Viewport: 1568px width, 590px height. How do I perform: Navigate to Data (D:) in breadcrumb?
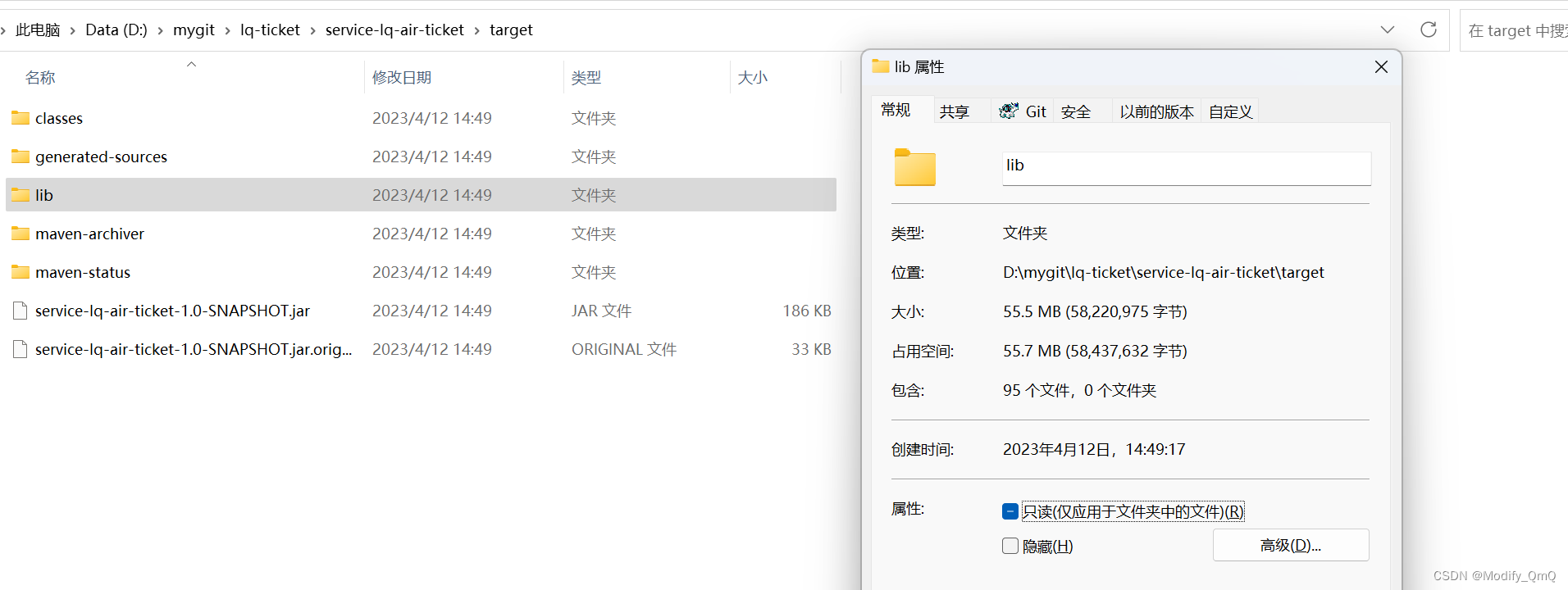point(116,30)
